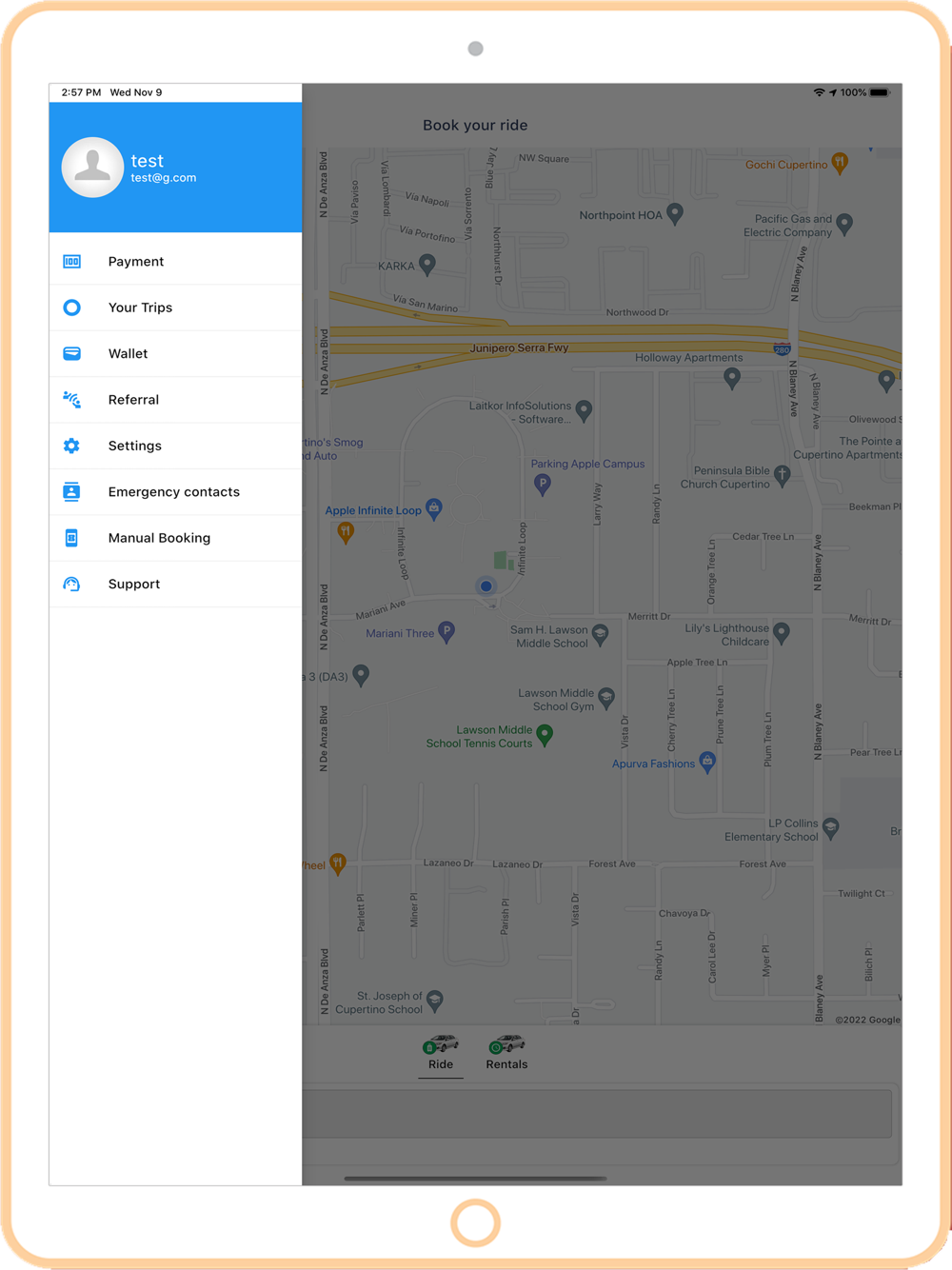Tap the Manual Booking icon
Screen dimensions: 952x1270
point(71,538)
